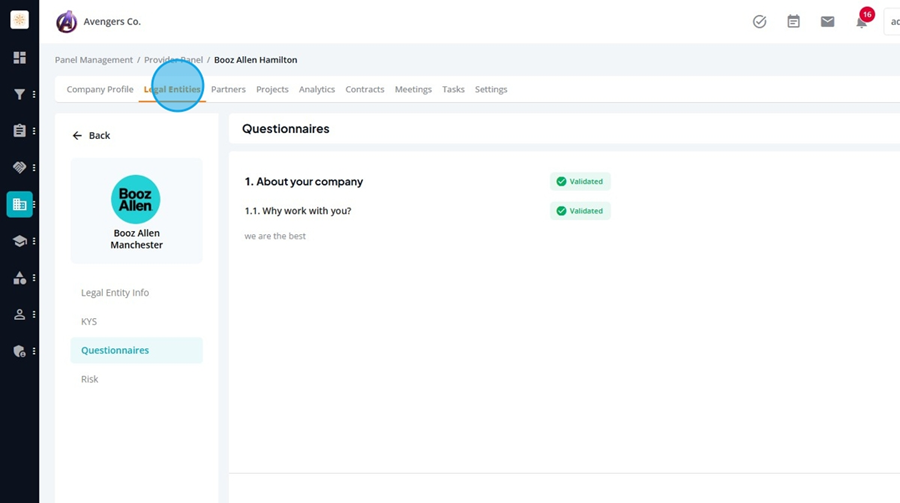Image resolution: width=900 pixels, height=503 pixels.
Task: Select Questionnaires in the side menu
Action: (137, 350)
